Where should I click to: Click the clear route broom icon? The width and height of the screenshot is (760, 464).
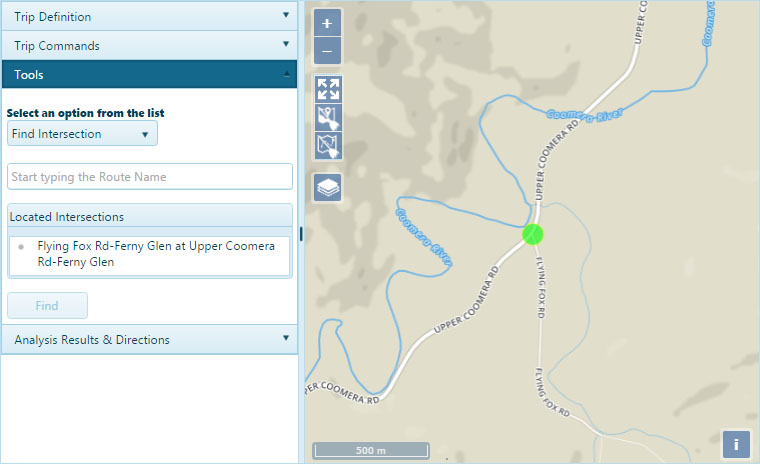pyautogui.click(x=327, y=146)
